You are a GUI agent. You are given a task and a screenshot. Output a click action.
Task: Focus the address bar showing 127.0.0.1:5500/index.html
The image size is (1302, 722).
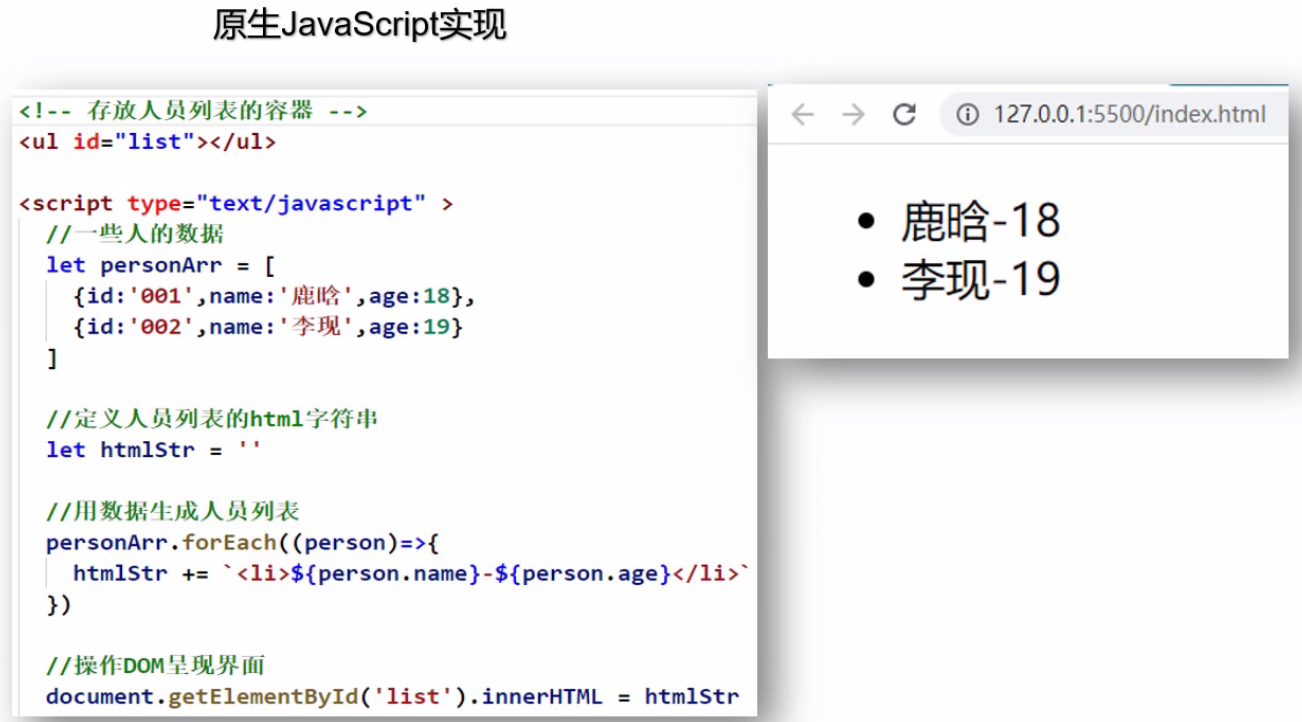pyautogui.click(x=1113, y=115)
